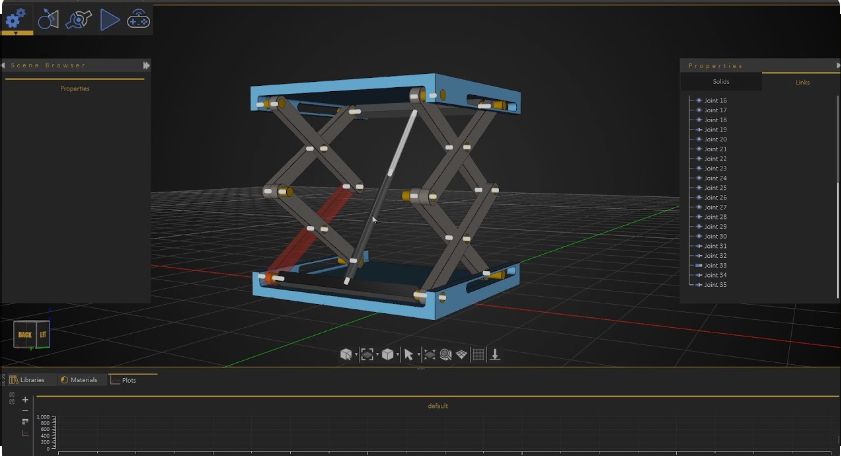Toggle the ground plane icon
This screenshot has height=456, width=841.
click(461, 354)
